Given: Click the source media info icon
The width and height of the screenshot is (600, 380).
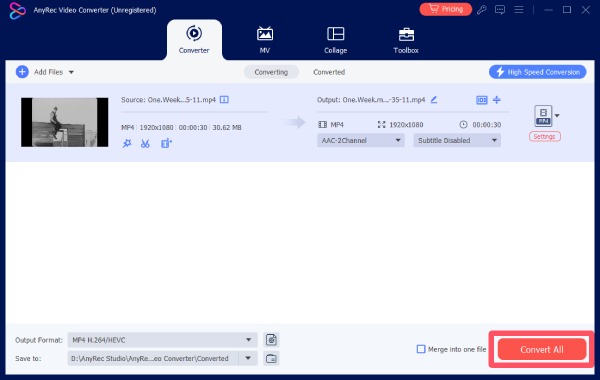Looking at the screenshot, I should pyautogui.click(x=224, y=100).
